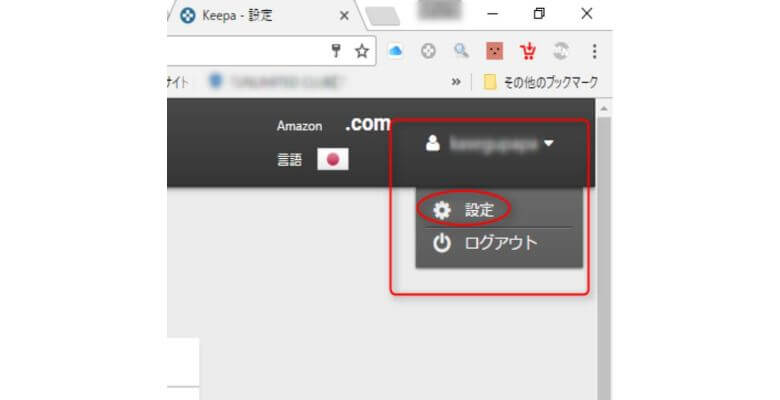Image resolution: width=780 pixels, height=400 pixels.
Task: Change Amazon .com domain selector
Action: tap(366, 125)
